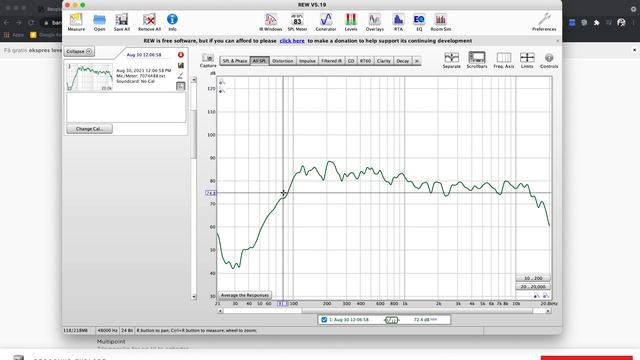The height and width of the screenshot is (360, 640).
Task: Open the Levels tool
Action: point(351,22)
